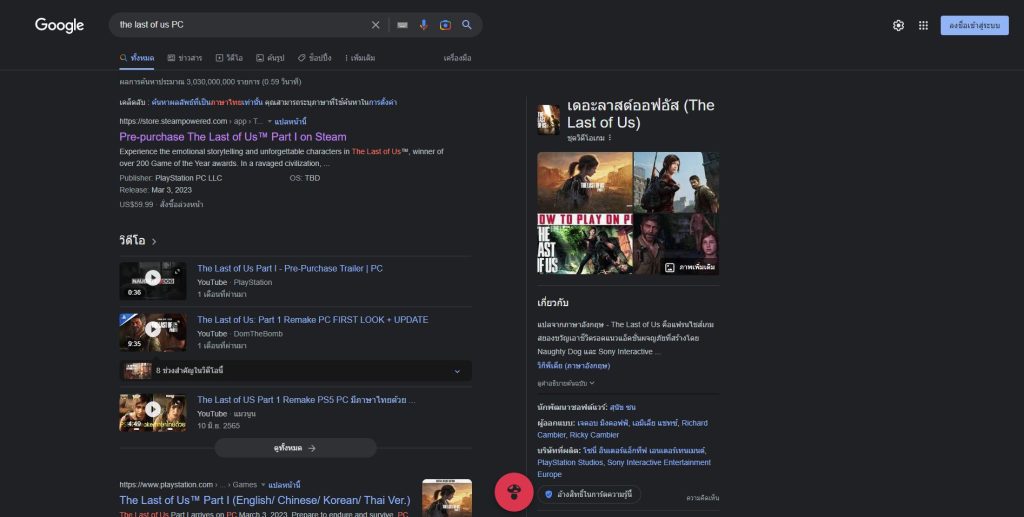Open Google apps grid icon
The width and height of the screenshot is (1024, 517).
(923, 25)
